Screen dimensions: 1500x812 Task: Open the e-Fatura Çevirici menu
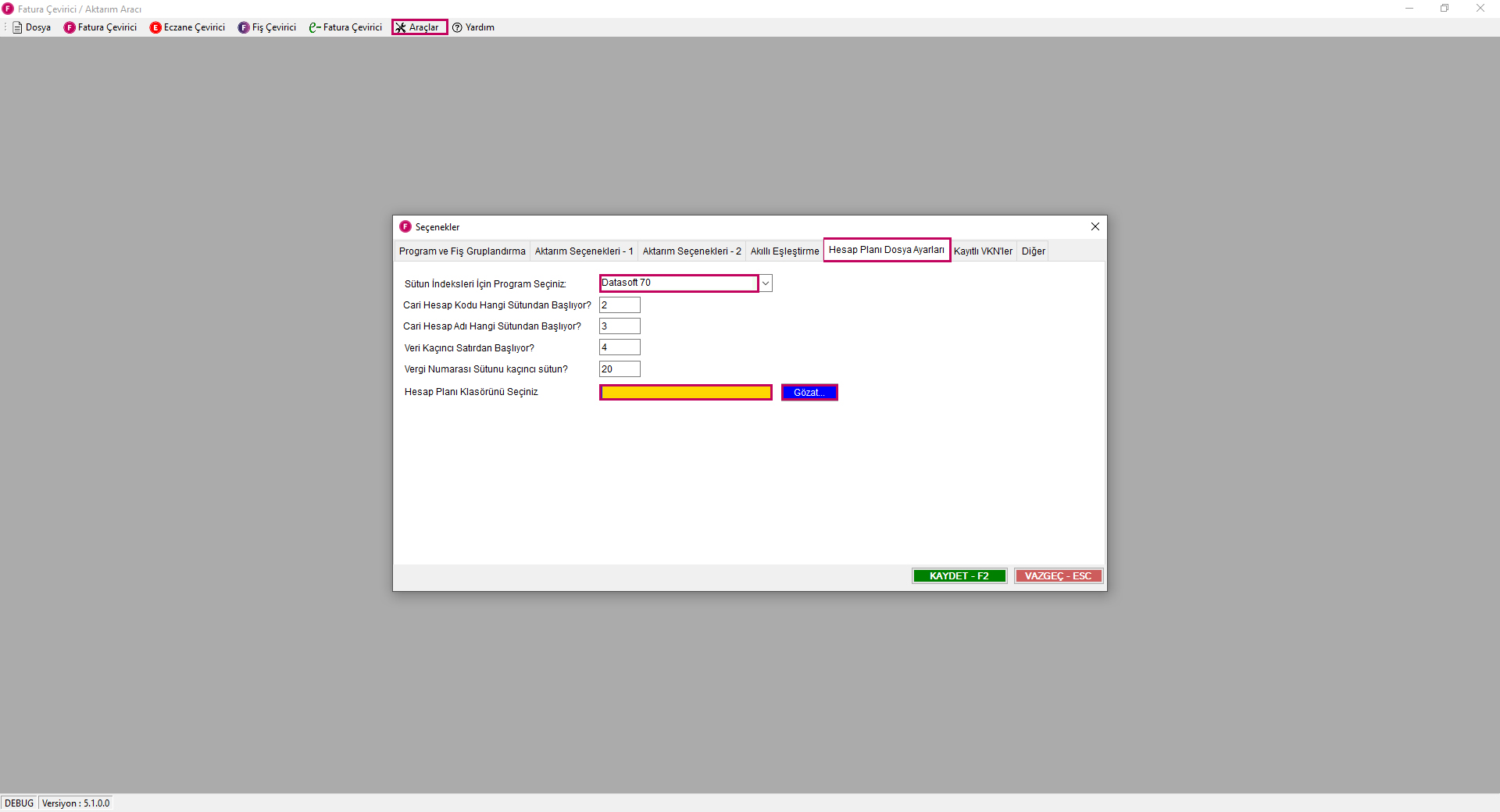coord(345,27)
